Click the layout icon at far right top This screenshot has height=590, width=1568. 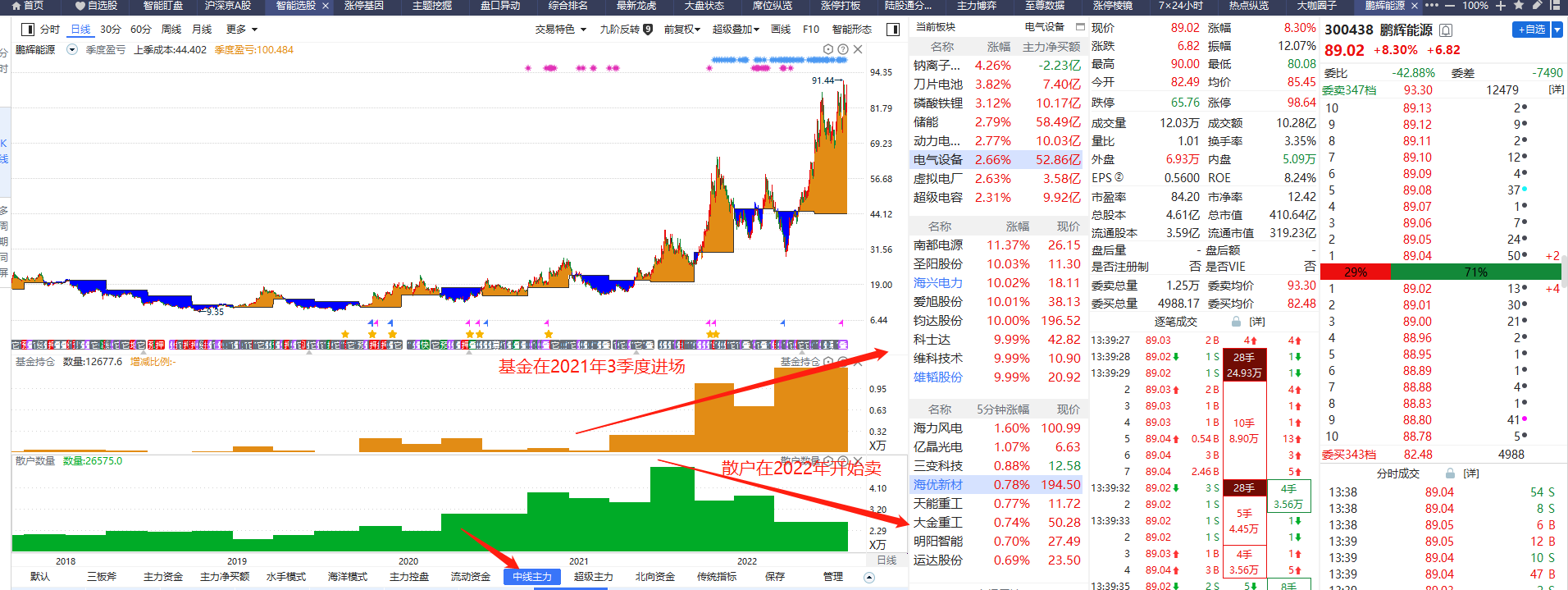pos(1557,6)
